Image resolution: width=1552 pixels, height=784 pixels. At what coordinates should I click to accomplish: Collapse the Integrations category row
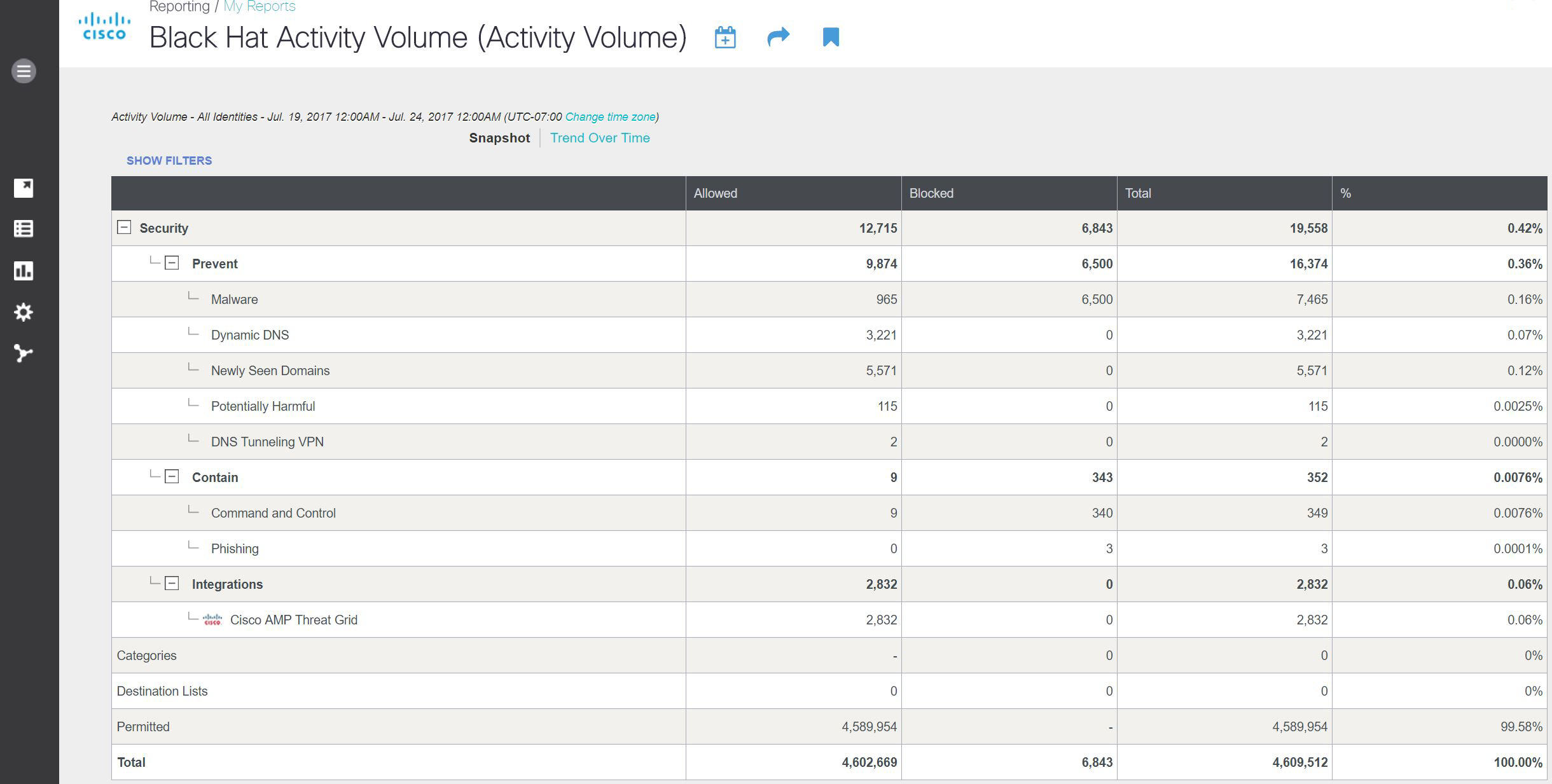pyautogui.click(x=172, y=584)
